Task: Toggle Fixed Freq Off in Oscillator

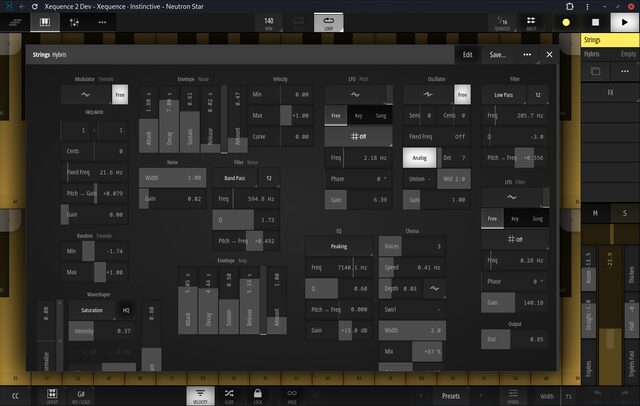Action: click(437, 137)
